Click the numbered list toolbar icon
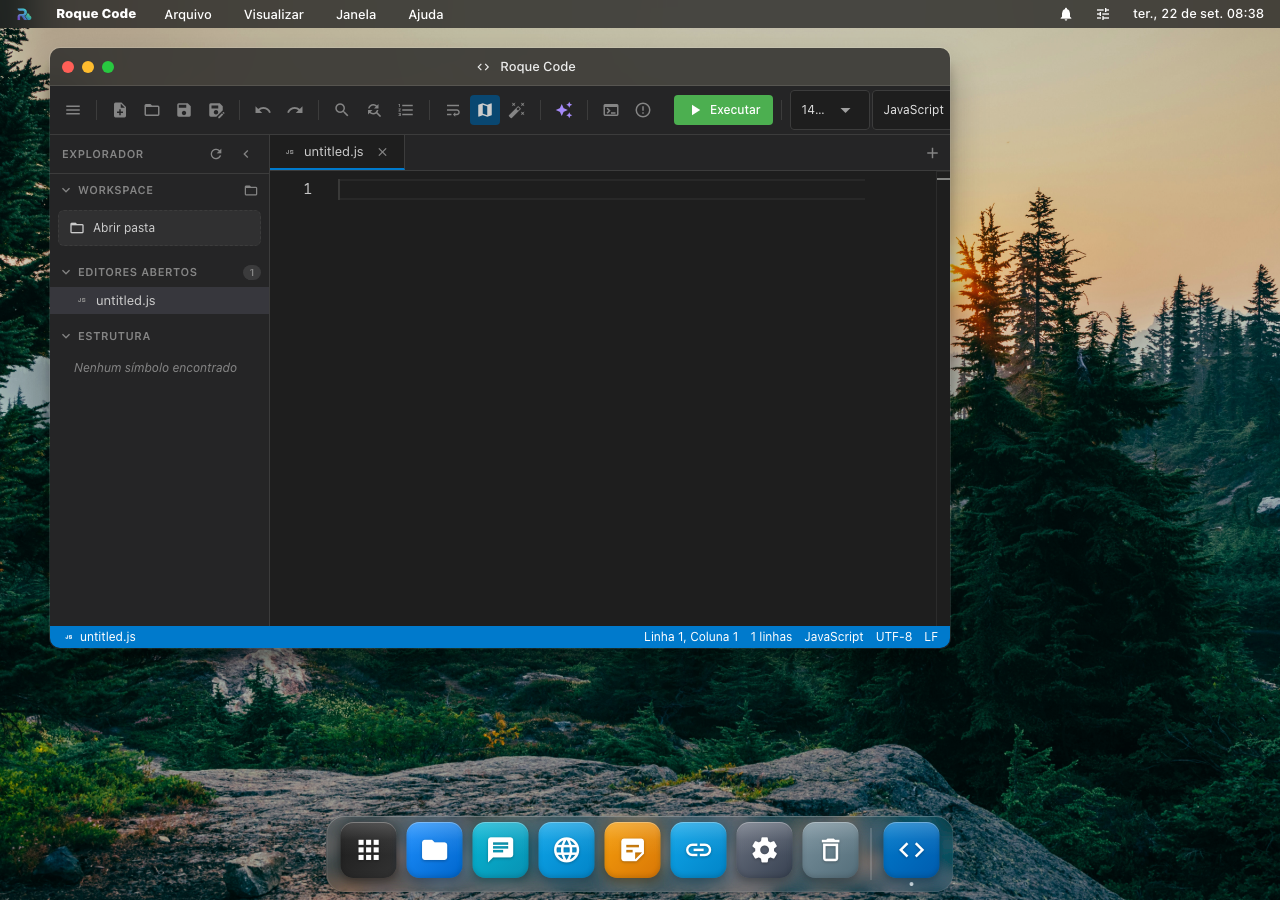1280x900 pixels. 406,110
